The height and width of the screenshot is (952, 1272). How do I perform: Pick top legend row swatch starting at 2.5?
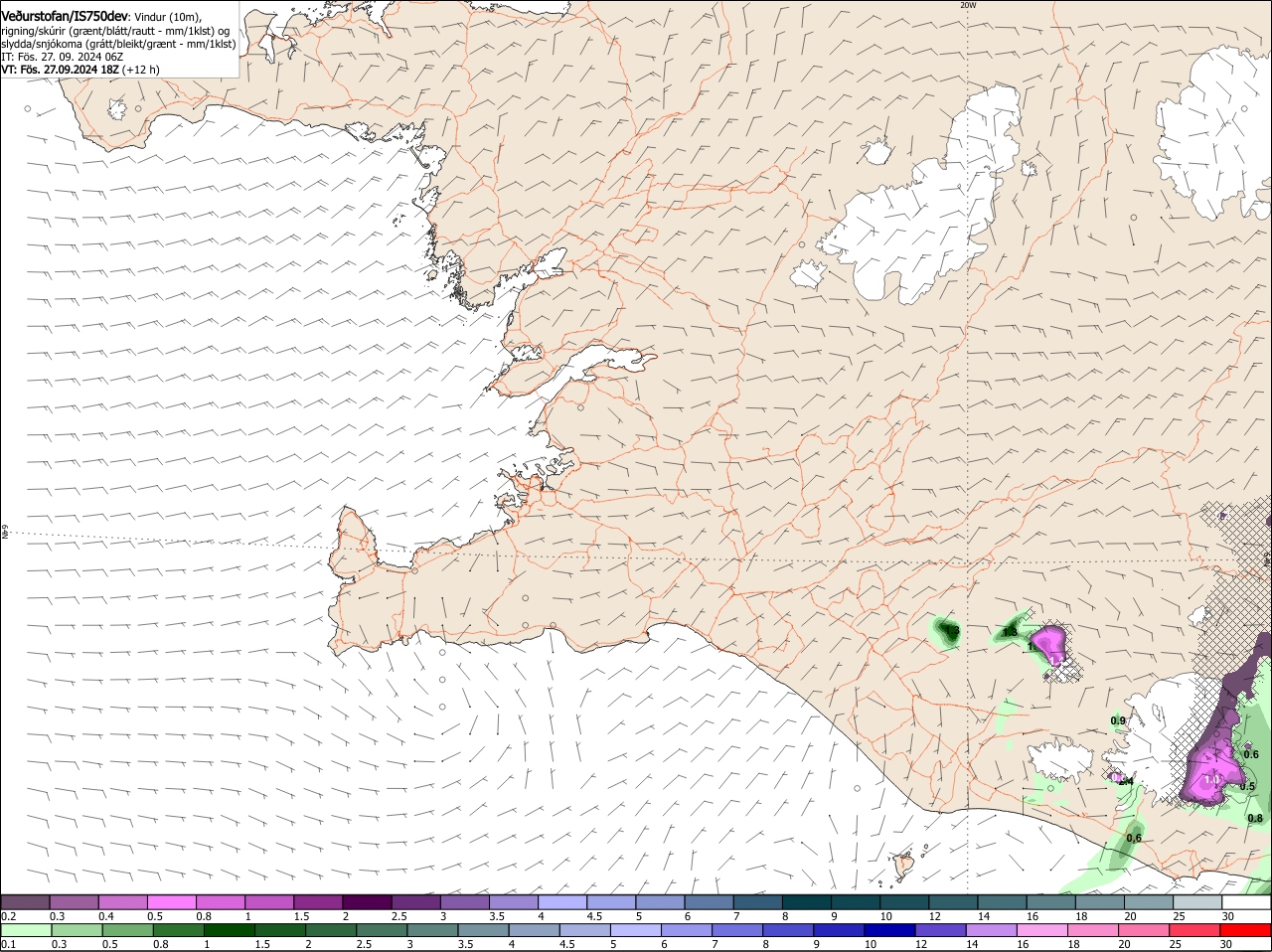pos(415,901)
